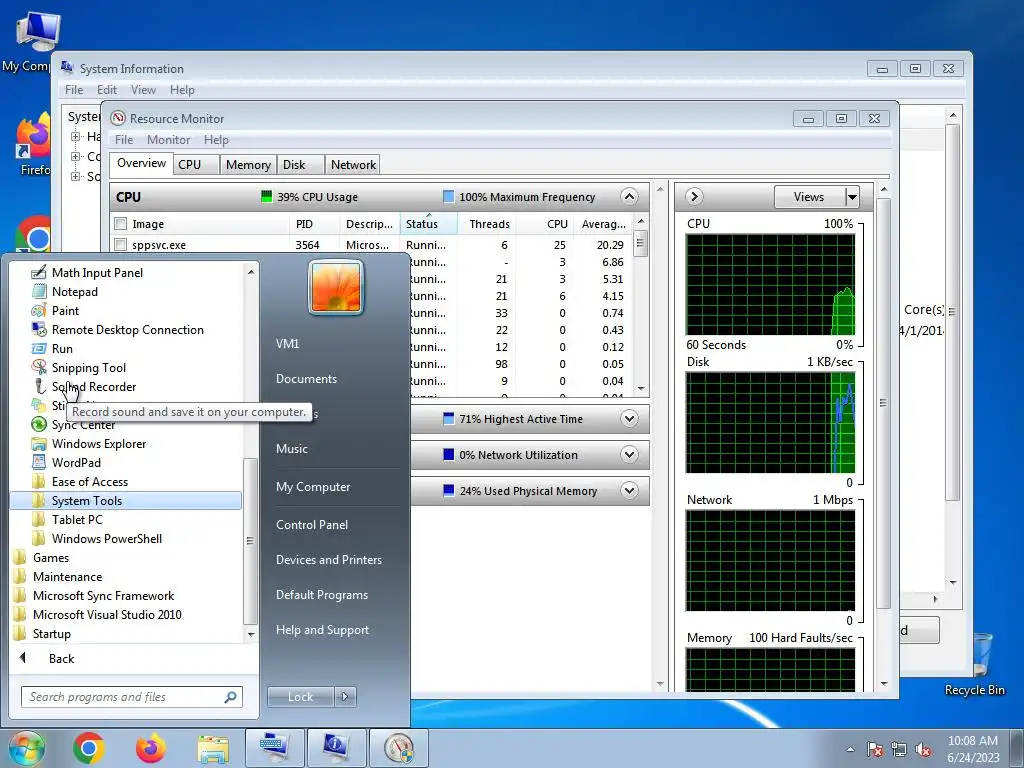Open Chrome from the taskbar
The height and width of the screenshot is (768, 1024).
[89, 748]
